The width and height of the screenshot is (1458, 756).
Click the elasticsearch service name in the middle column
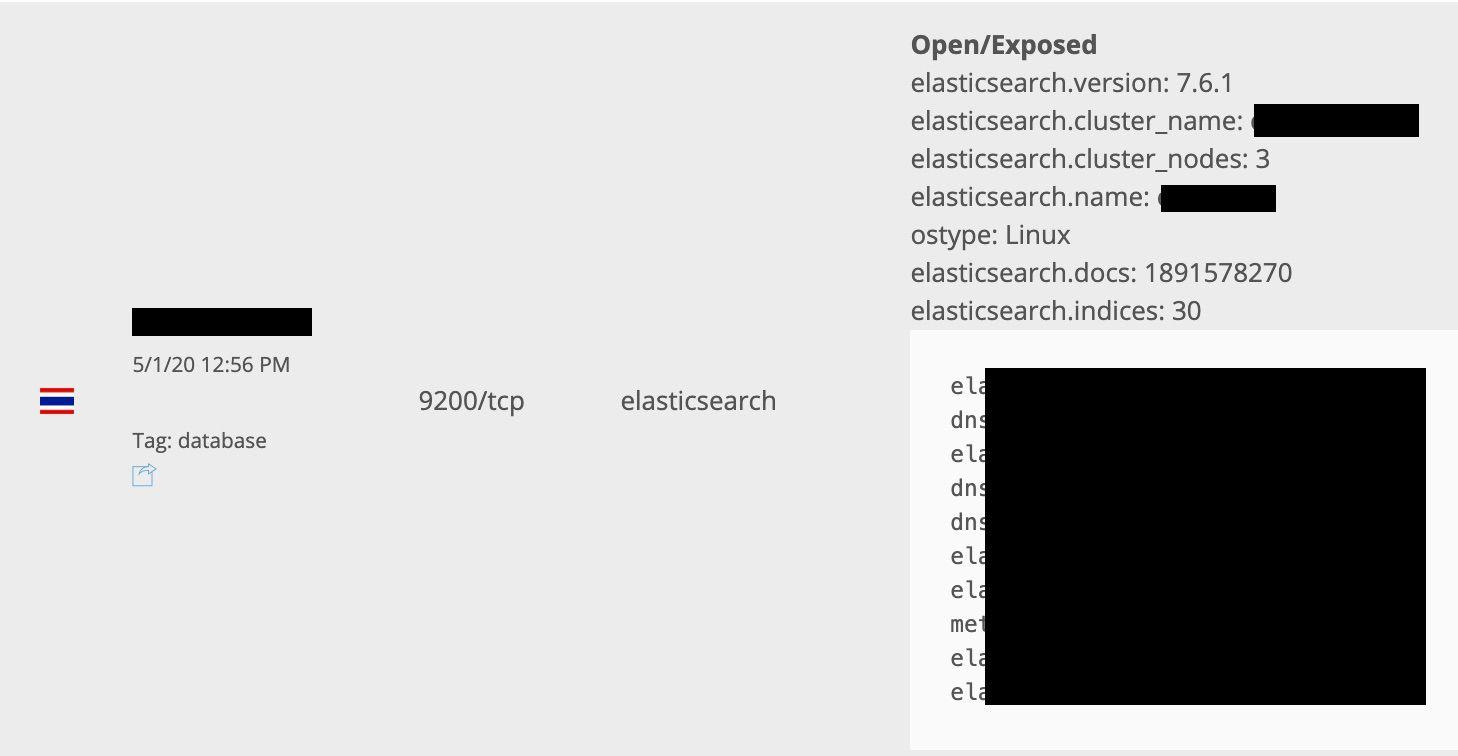698,401
